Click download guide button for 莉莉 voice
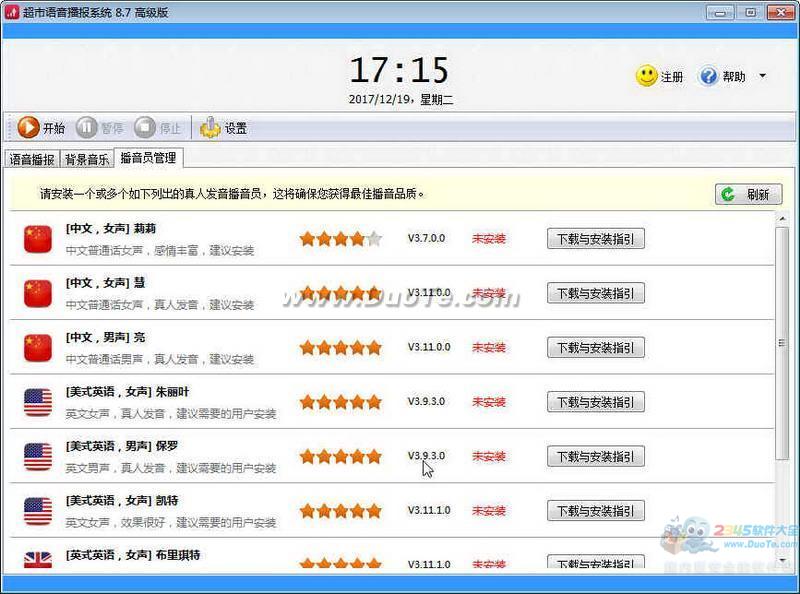Screen dimensions: 800x594 click(595, 238)
